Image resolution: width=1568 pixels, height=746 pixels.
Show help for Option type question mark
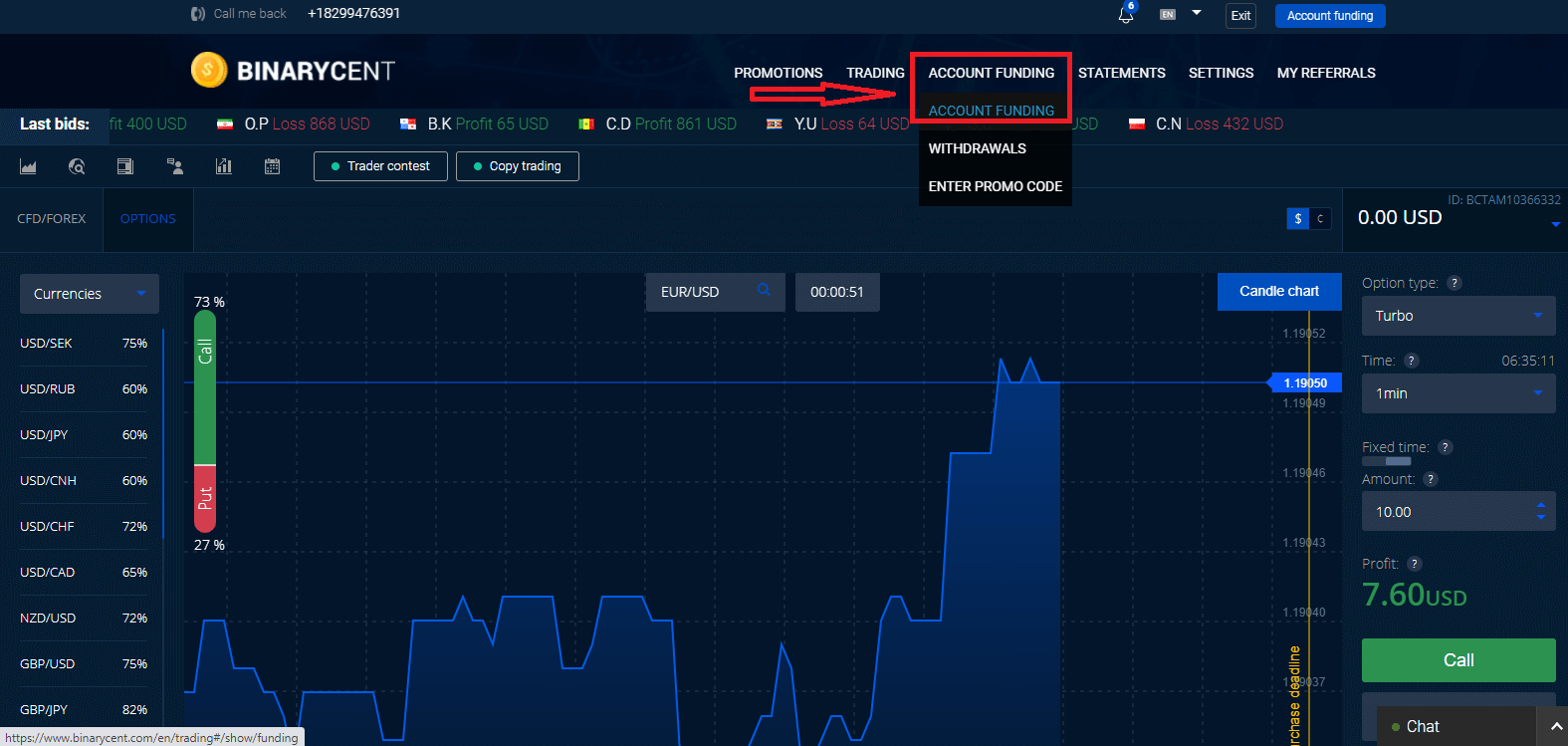click(x=1455, y=283)
